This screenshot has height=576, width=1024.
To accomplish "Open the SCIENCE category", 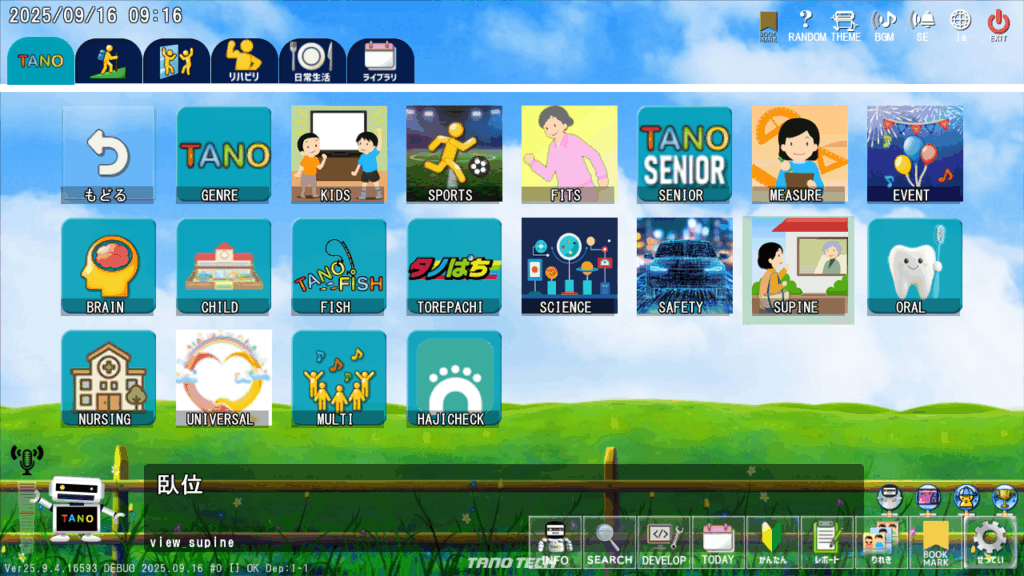I will 569,266.
